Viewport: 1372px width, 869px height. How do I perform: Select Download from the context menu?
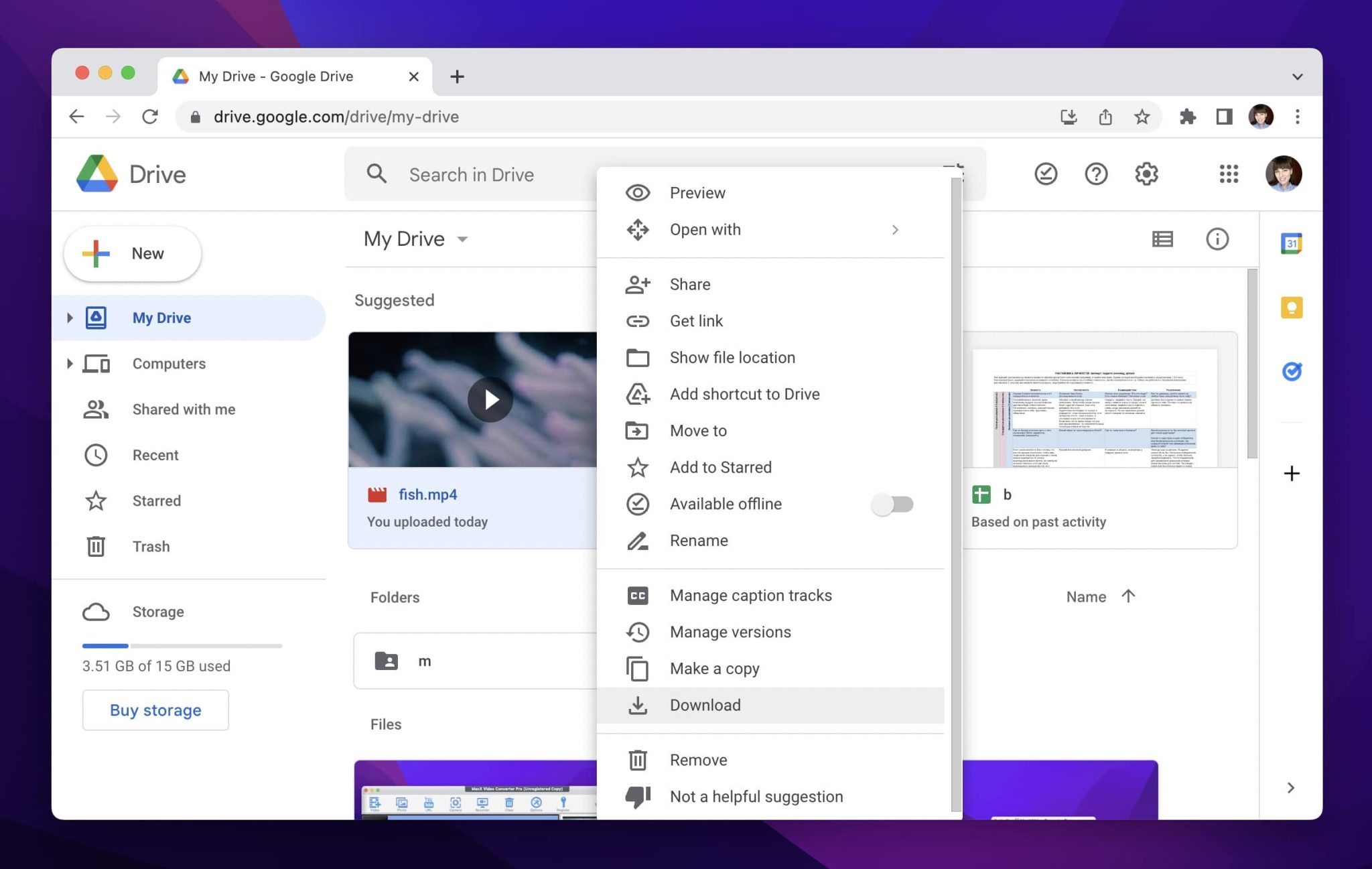[x=705, y=705]
